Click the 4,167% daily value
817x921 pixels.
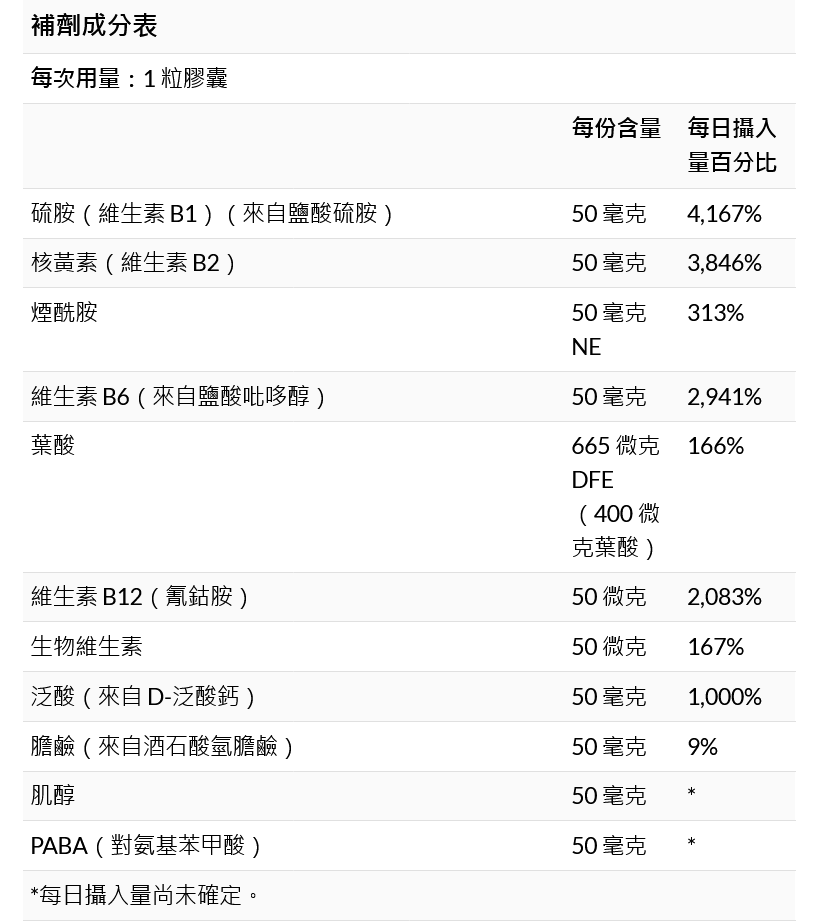coord(724,213)
